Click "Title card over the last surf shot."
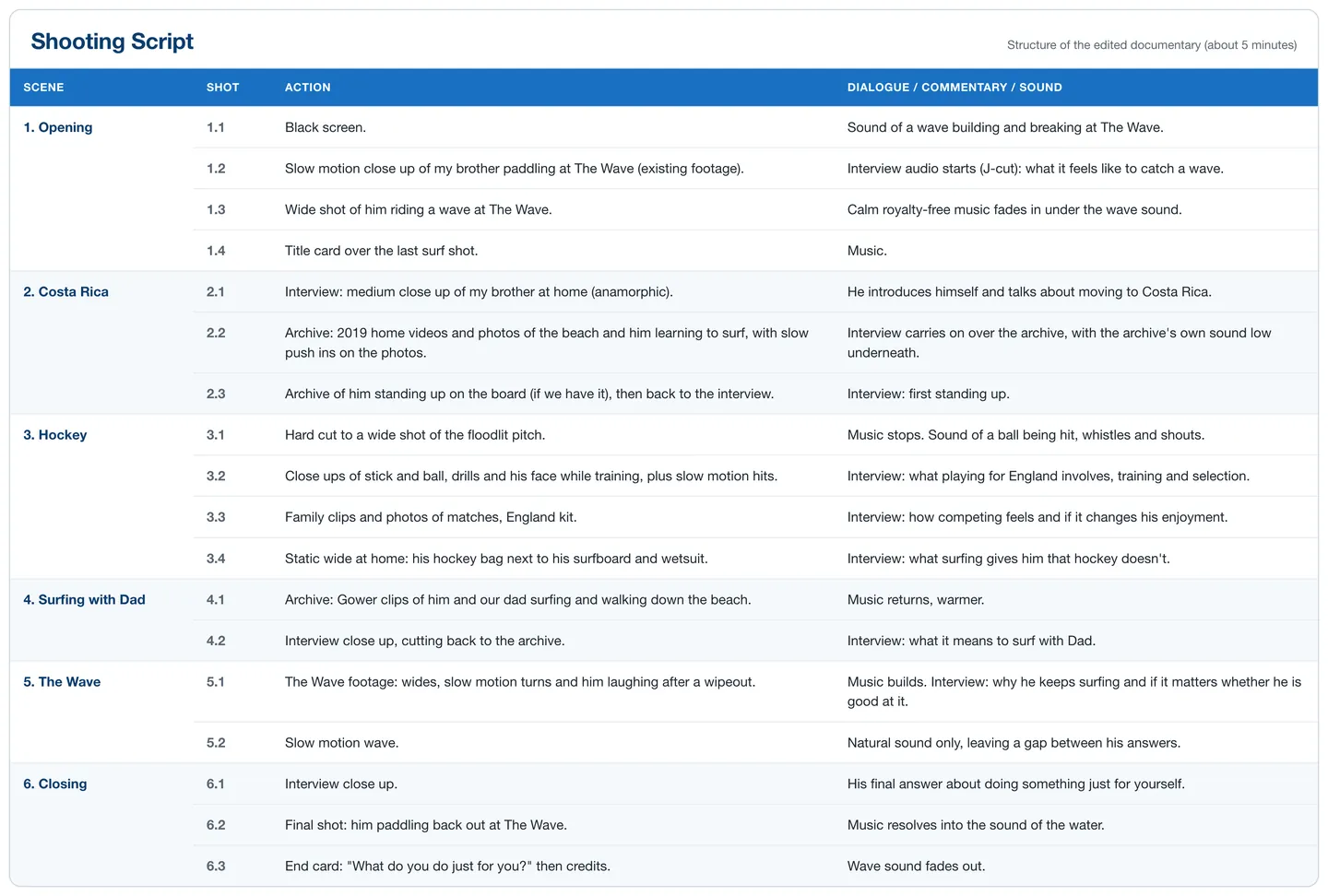Viewport: 1328px width, 896px height. 382,251
